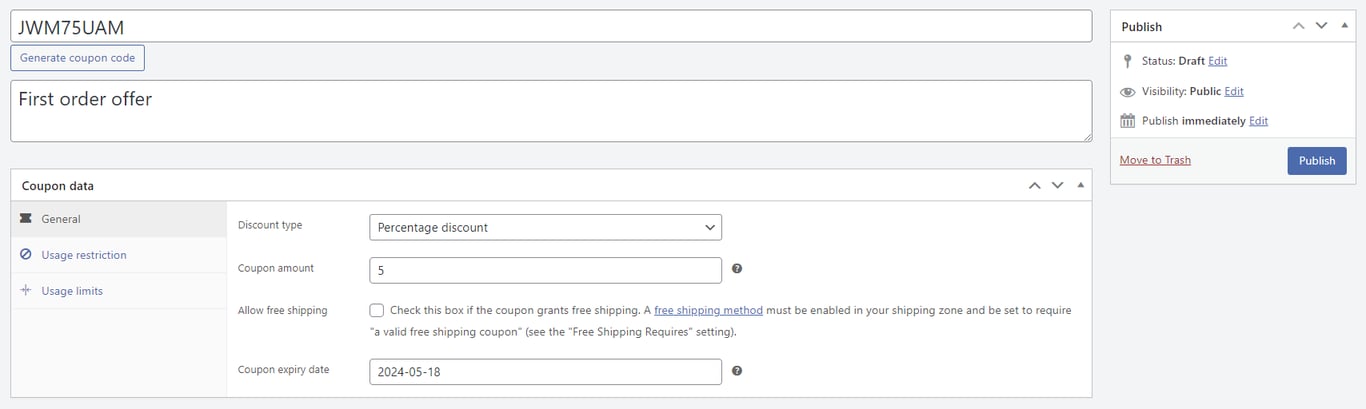Click the help icon beside Coupon expiry date
Image resolution: width=1366 pixels, height=409 pixels.
pos(737,371)
